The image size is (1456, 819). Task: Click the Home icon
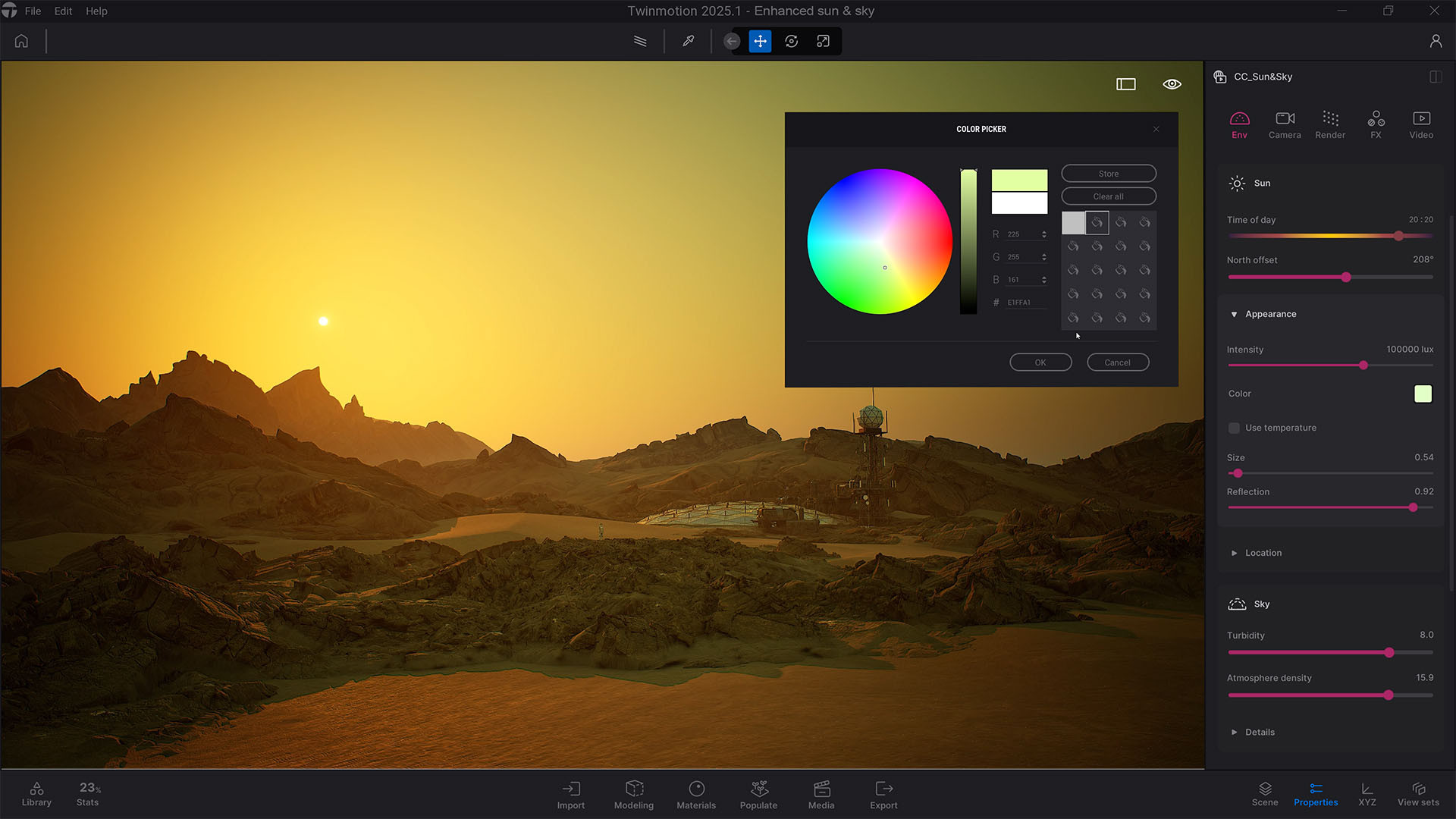tap(21, 41)
